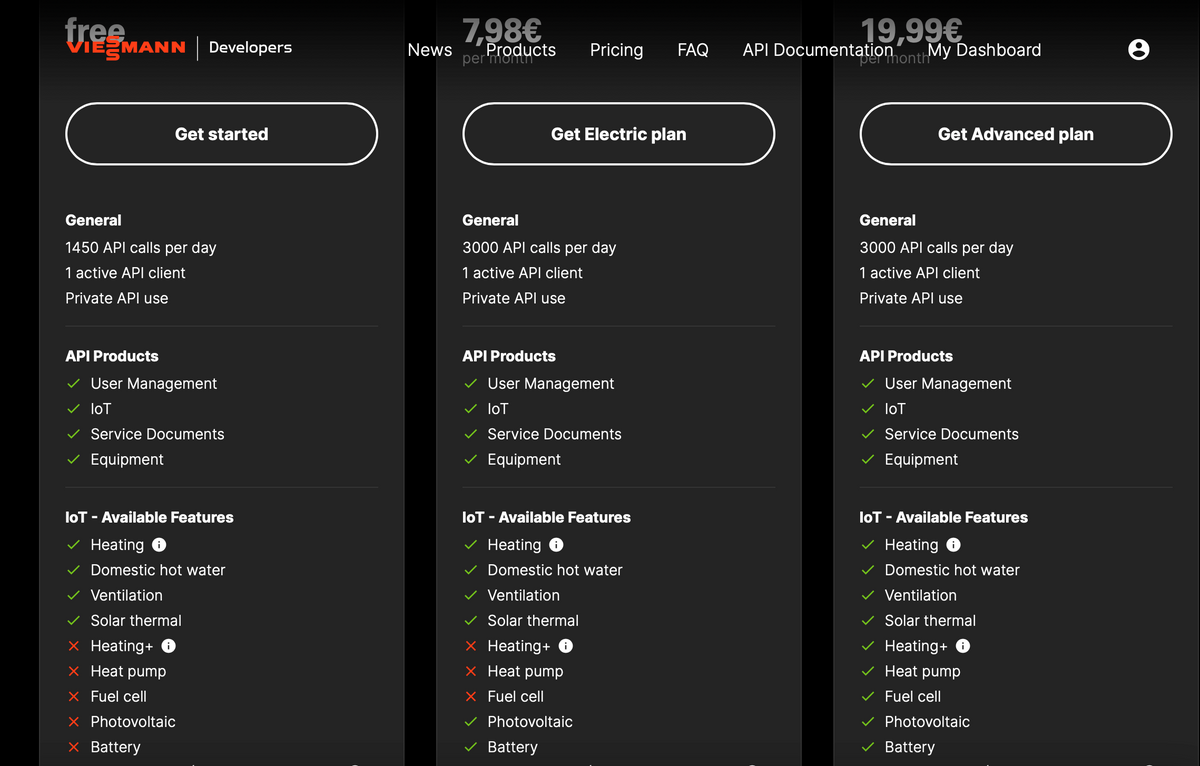Click Photovoltaic feature in Electric plan
Image resolution: width=1200 pixels, height=766 pixels.
(530, 722)
